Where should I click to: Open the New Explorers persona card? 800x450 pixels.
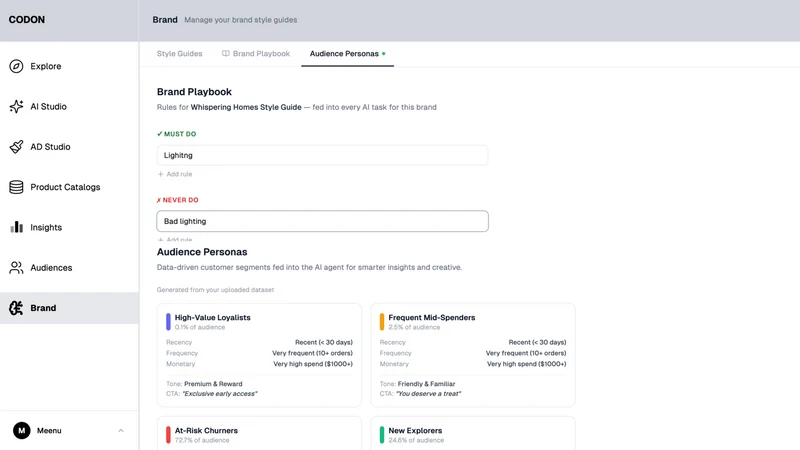[473, 433]
